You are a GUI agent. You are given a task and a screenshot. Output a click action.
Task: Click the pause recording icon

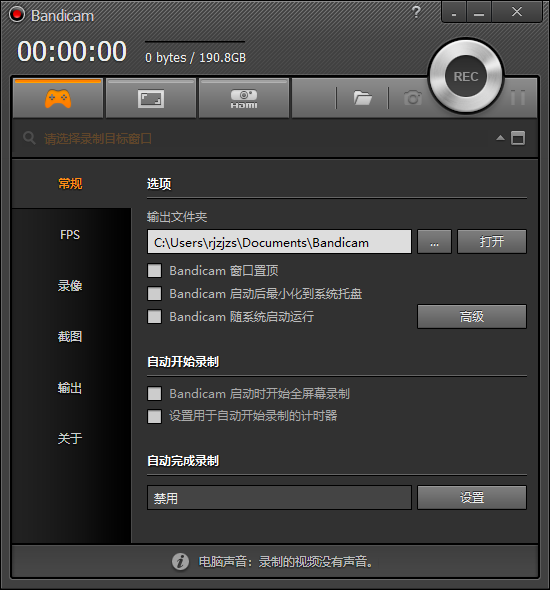point(518,97)
